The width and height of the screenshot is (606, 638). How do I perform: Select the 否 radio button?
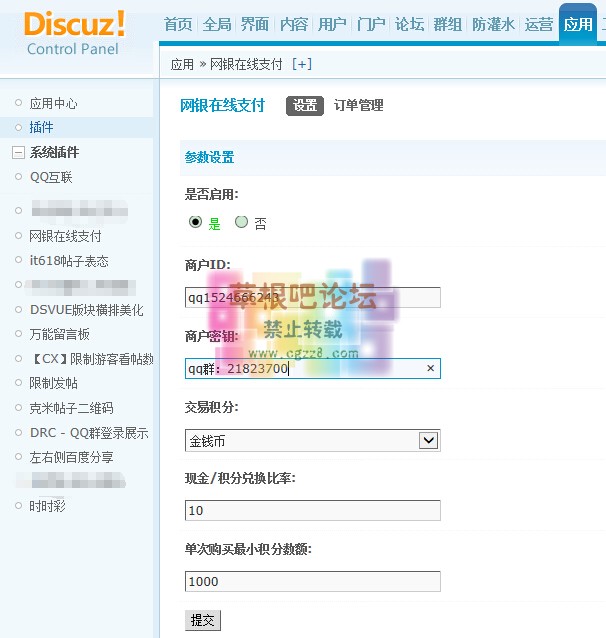pyautogui.click(x=241, y=223)
